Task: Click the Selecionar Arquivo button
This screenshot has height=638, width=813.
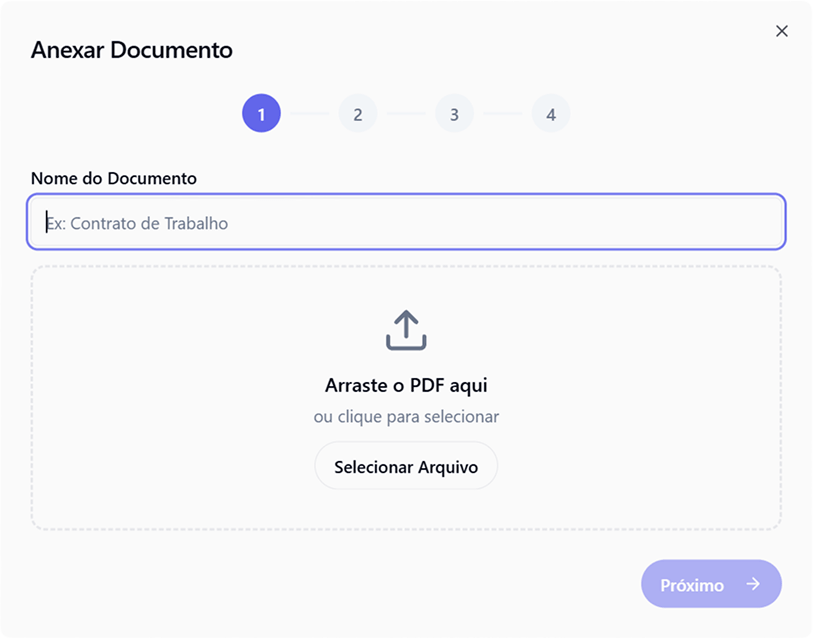Action: point(406,466)
